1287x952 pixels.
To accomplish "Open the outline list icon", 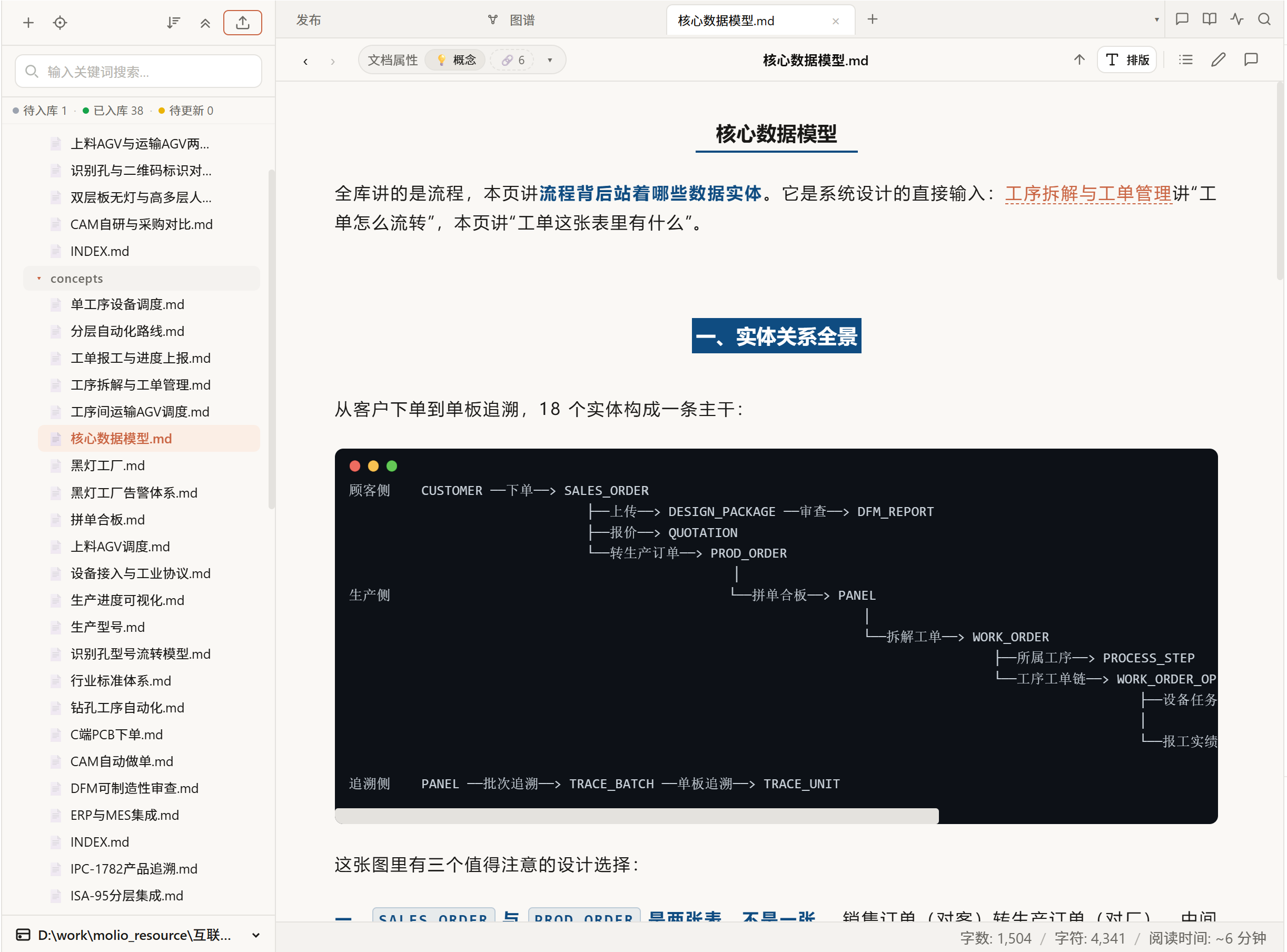I will (1185, 60).
